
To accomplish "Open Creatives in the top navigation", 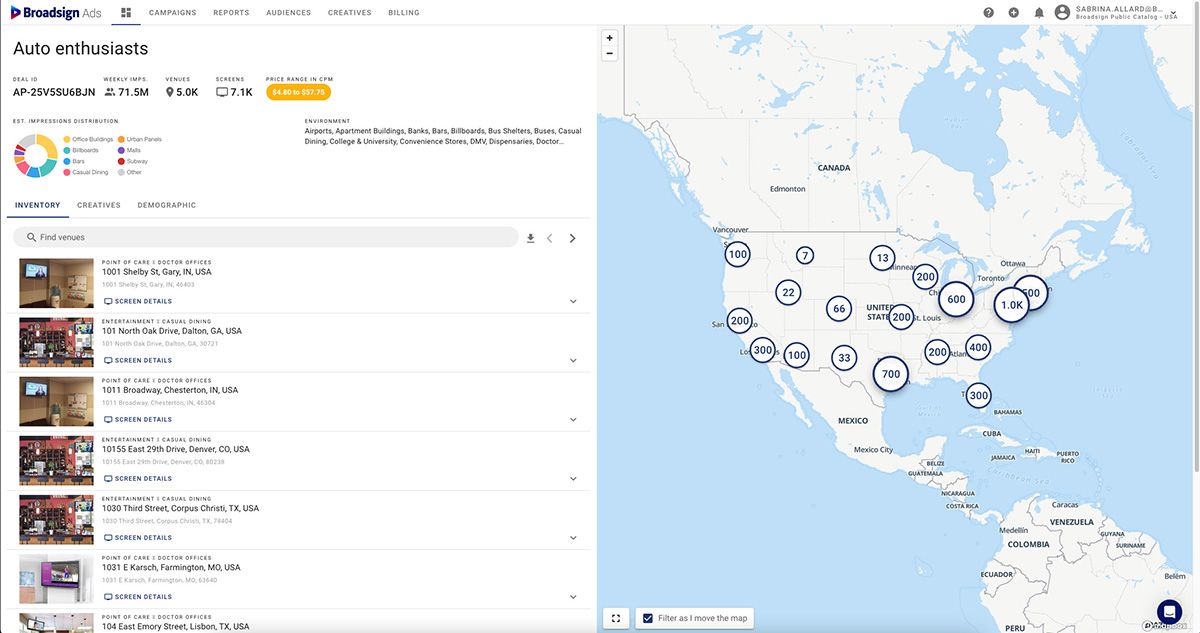I will (350, 13).
